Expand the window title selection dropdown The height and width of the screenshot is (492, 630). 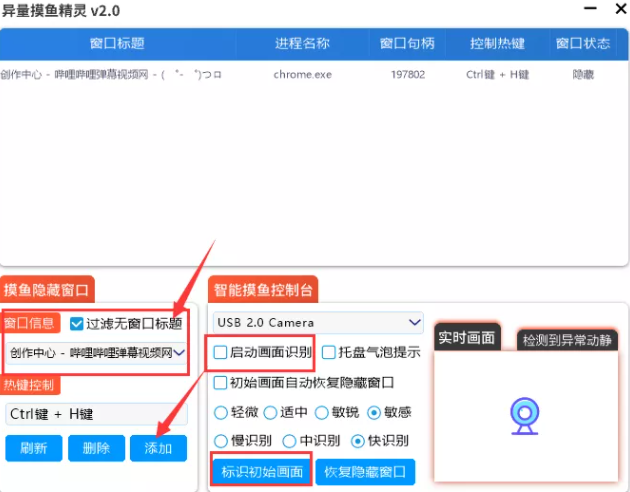pyautogui.click(x=96, y=352)
